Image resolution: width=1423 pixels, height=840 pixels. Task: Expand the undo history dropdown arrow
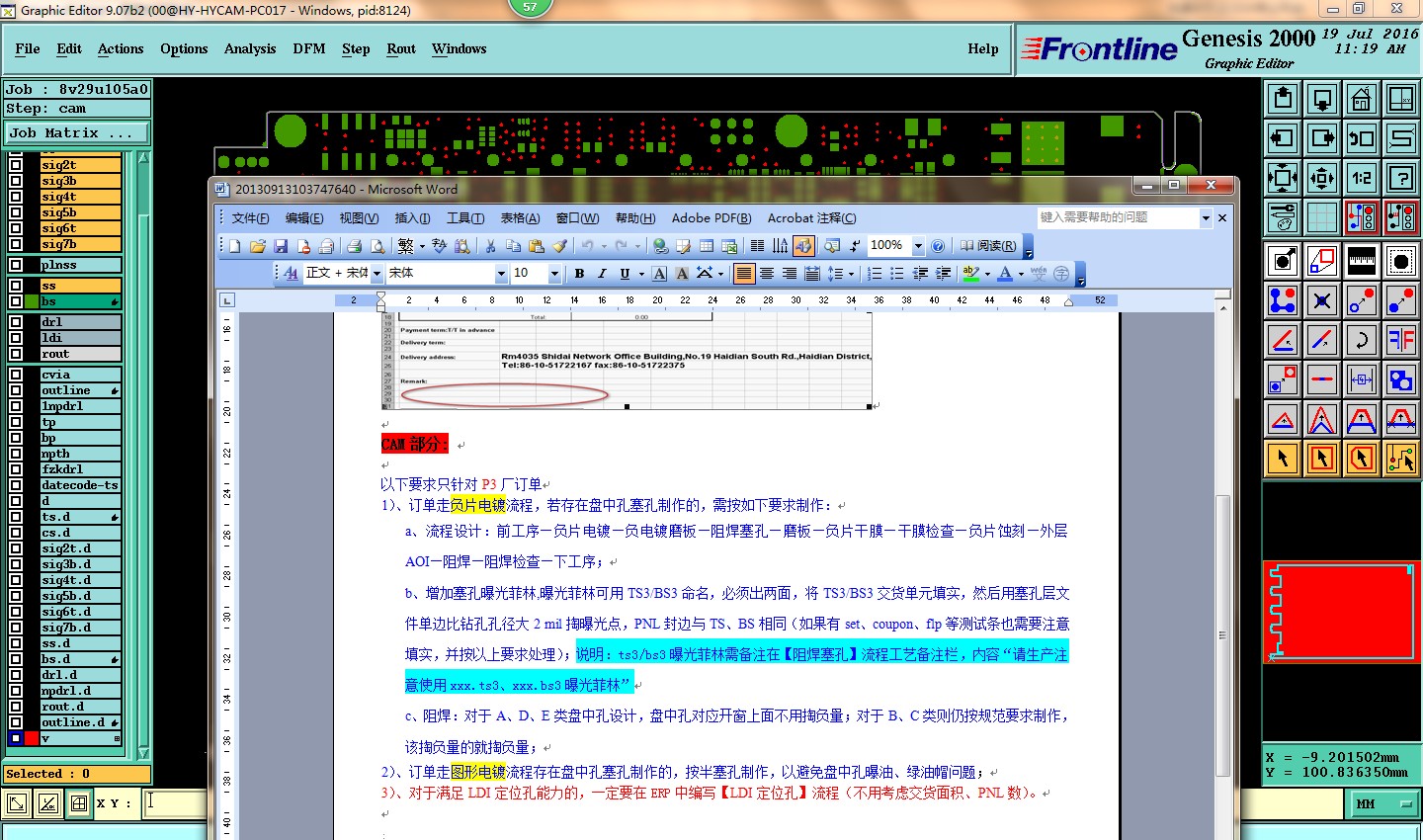602,246
